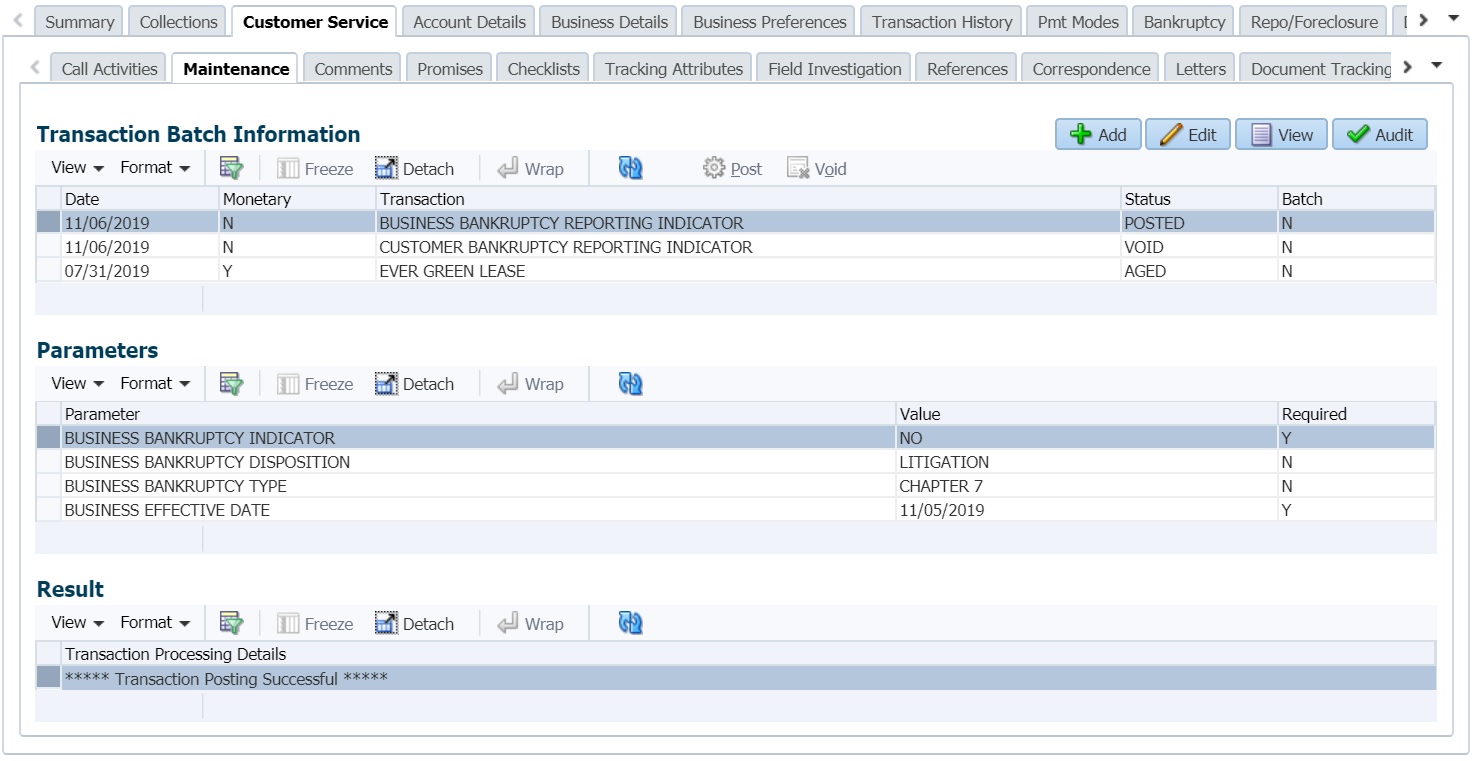Open the top-level tab list dropdown
Screen dimensions: 1481x761
pyautogui.click(x=1453, y=19)
